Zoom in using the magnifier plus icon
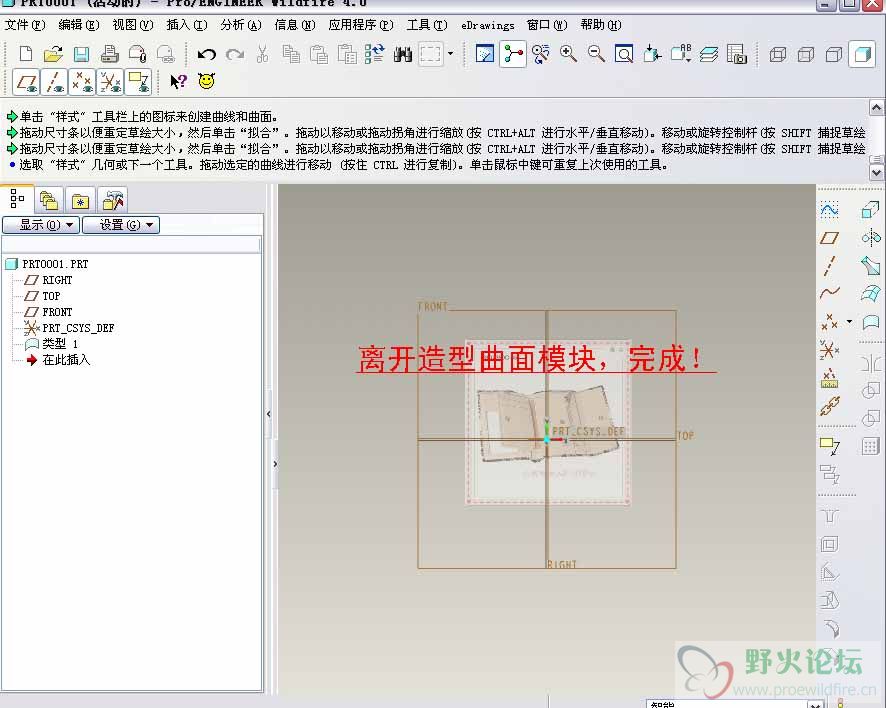Image resolution: width=886 pixels, height=708 pixels. pyautogui.click(x=568, y=54)
